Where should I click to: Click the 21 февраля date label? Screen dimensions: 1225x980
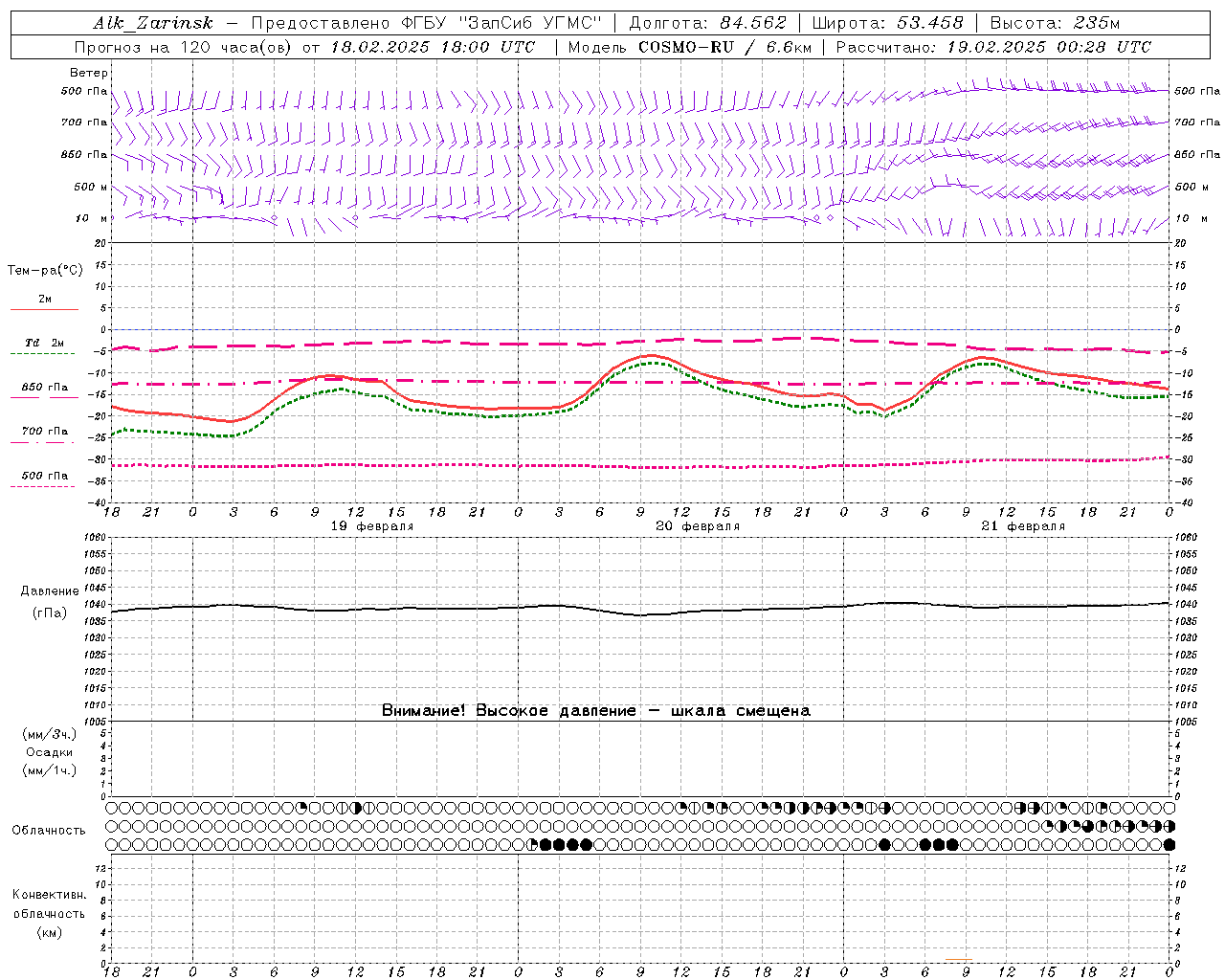click(1023, 526)
